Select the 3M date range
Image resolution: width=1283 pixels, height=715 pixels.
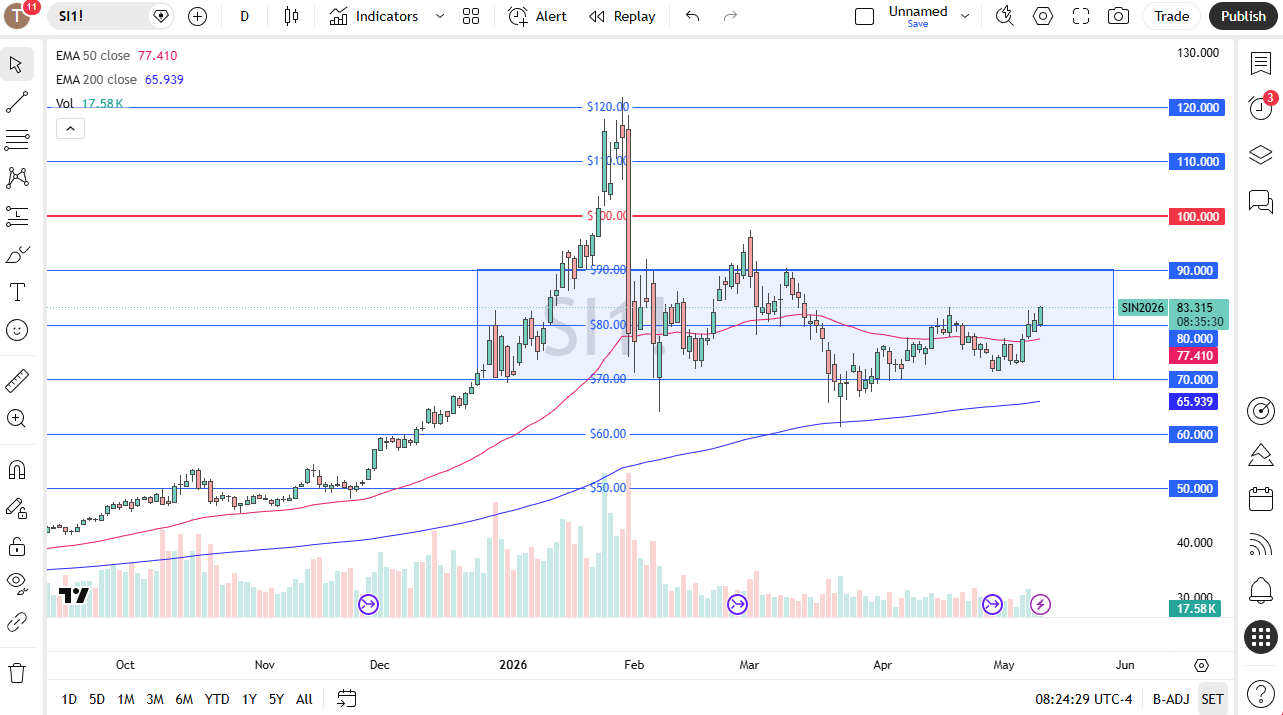155,699
